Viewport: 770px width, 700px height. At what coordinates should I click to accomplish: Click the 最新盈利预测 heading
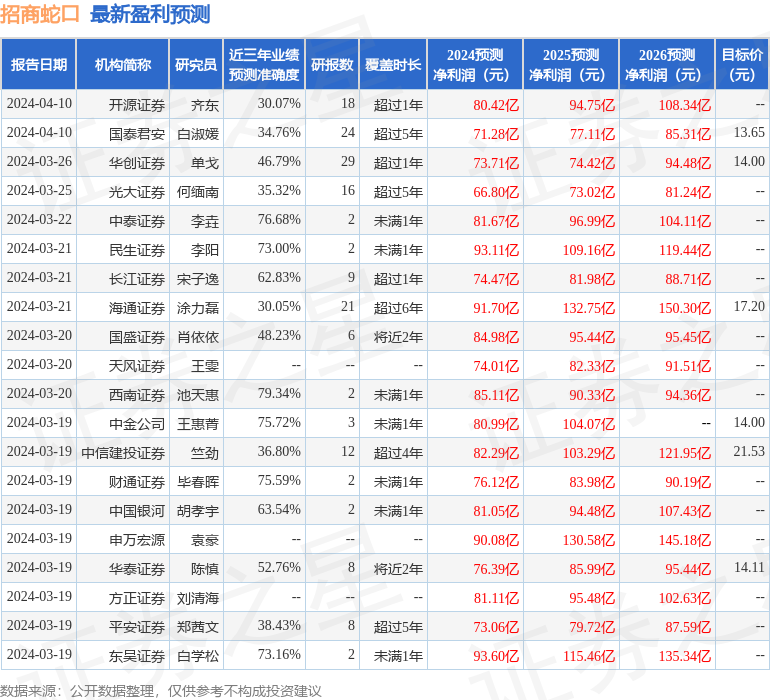150,14
